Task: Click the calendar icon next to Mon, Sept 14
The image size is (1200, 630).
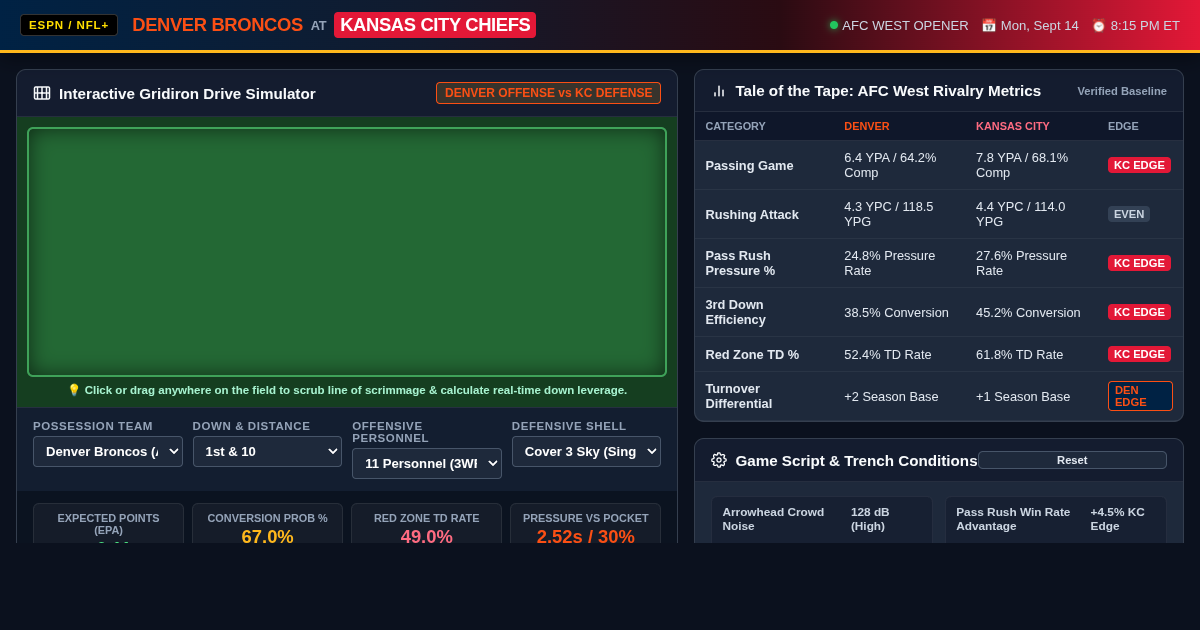Action: pyautogui.click(x=989, y=25)
